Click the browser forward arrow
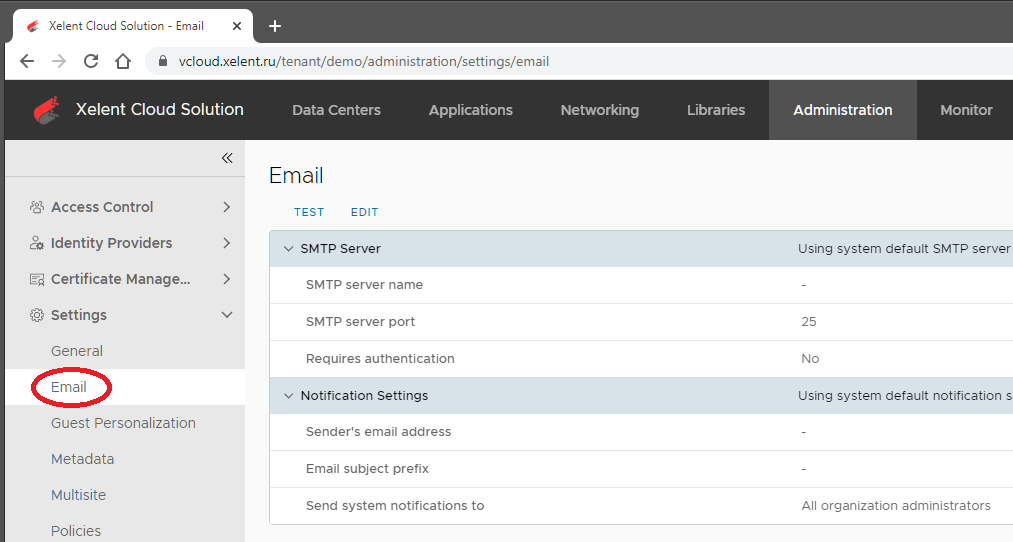 click(59, 61)
